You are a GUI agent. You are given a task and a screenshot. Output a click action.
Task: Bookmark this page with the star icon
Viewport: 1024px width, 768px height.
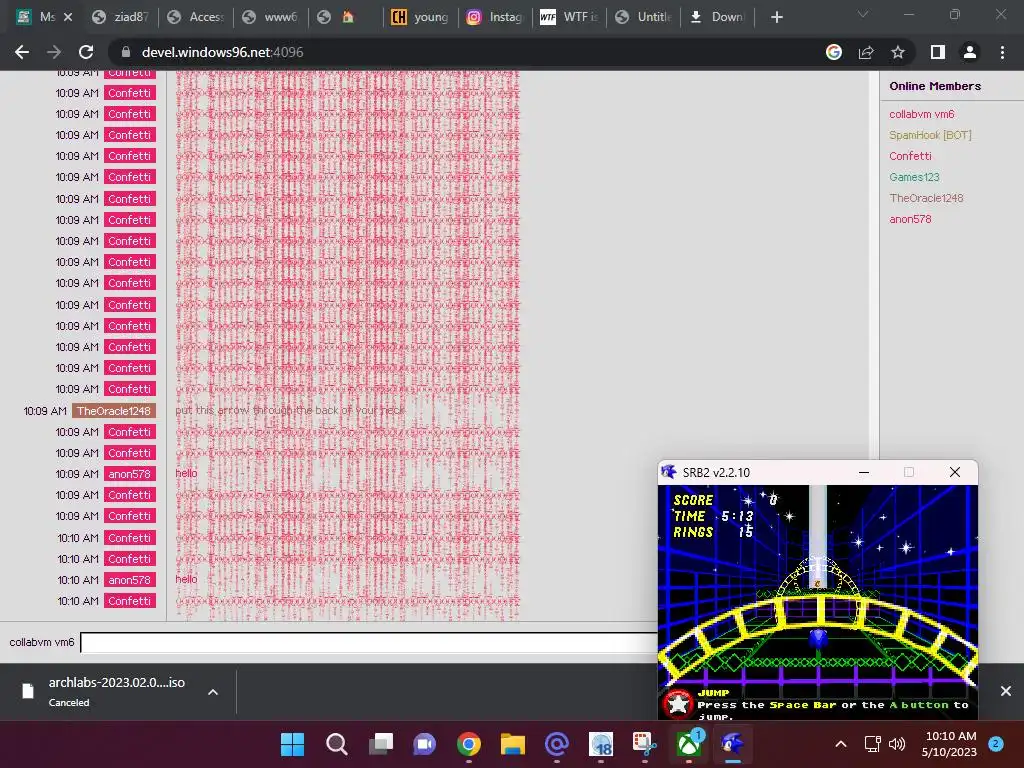click(x=898, y=52)
